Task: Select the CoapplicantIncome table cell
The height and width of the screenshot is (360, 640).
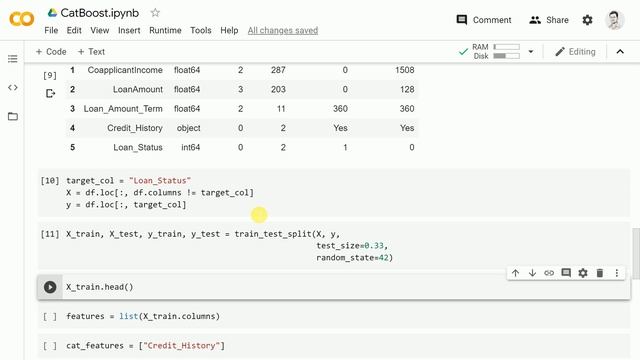Action: point(125,70)
